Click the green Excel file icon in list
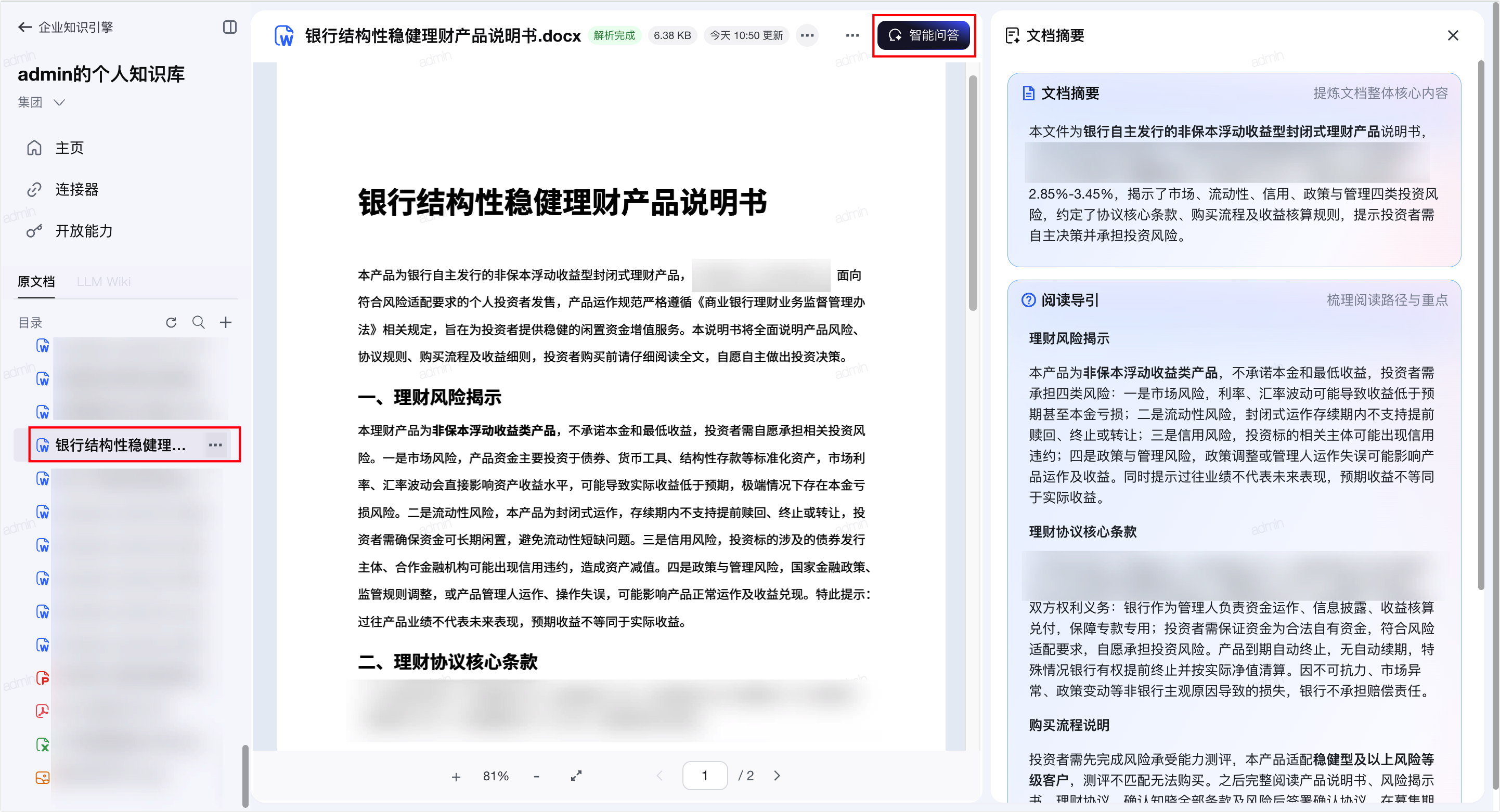Screen dimensions: 1500x812 click(43, 744)
